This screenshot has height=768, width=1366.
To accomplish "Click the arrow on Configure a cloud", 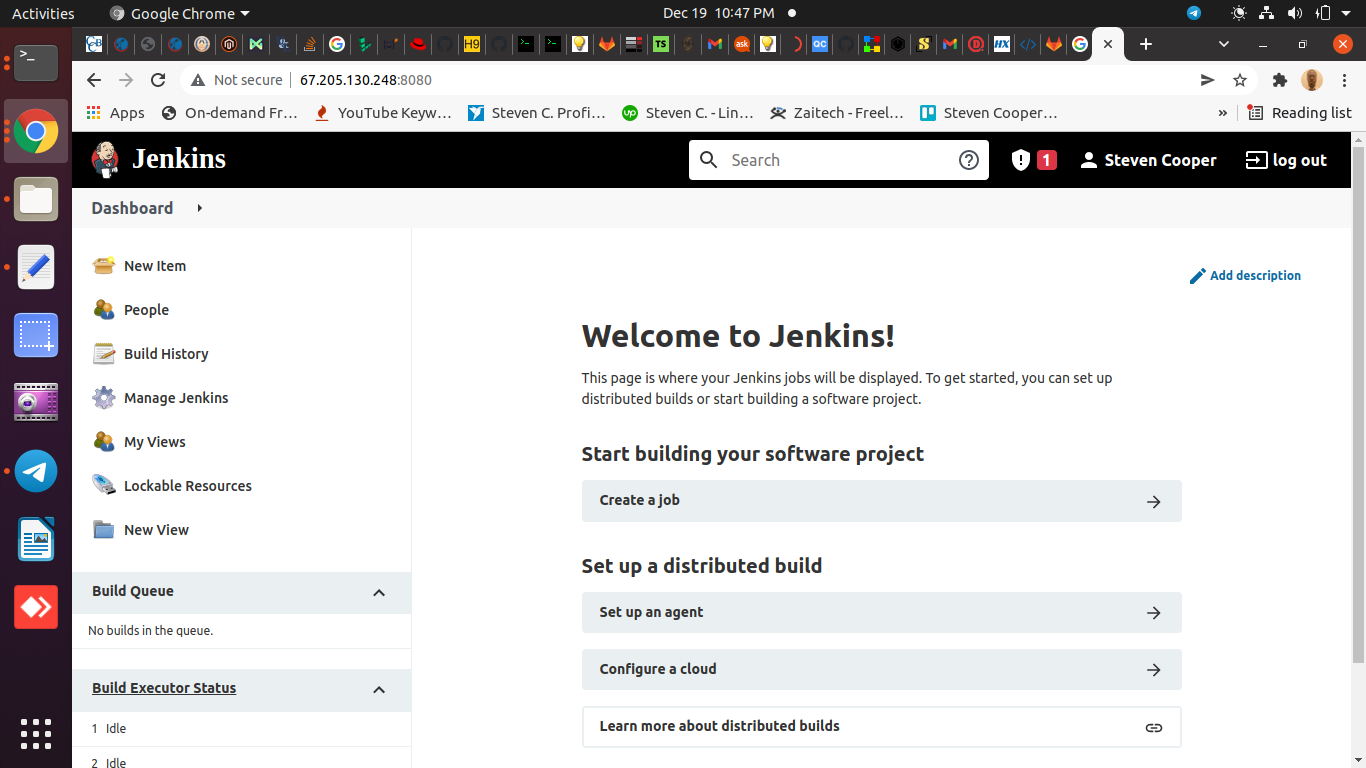I will pos(1154,670).
